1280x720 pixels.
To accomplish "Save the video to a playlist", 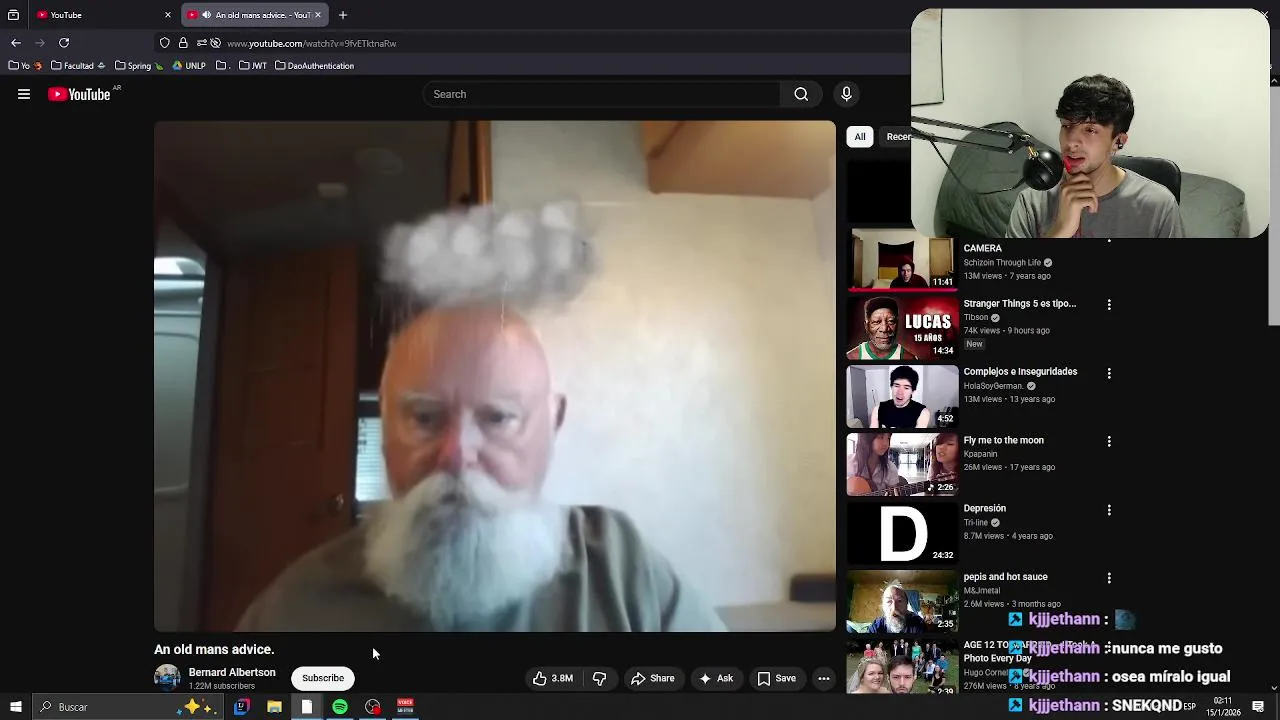I will pos(777,678).
